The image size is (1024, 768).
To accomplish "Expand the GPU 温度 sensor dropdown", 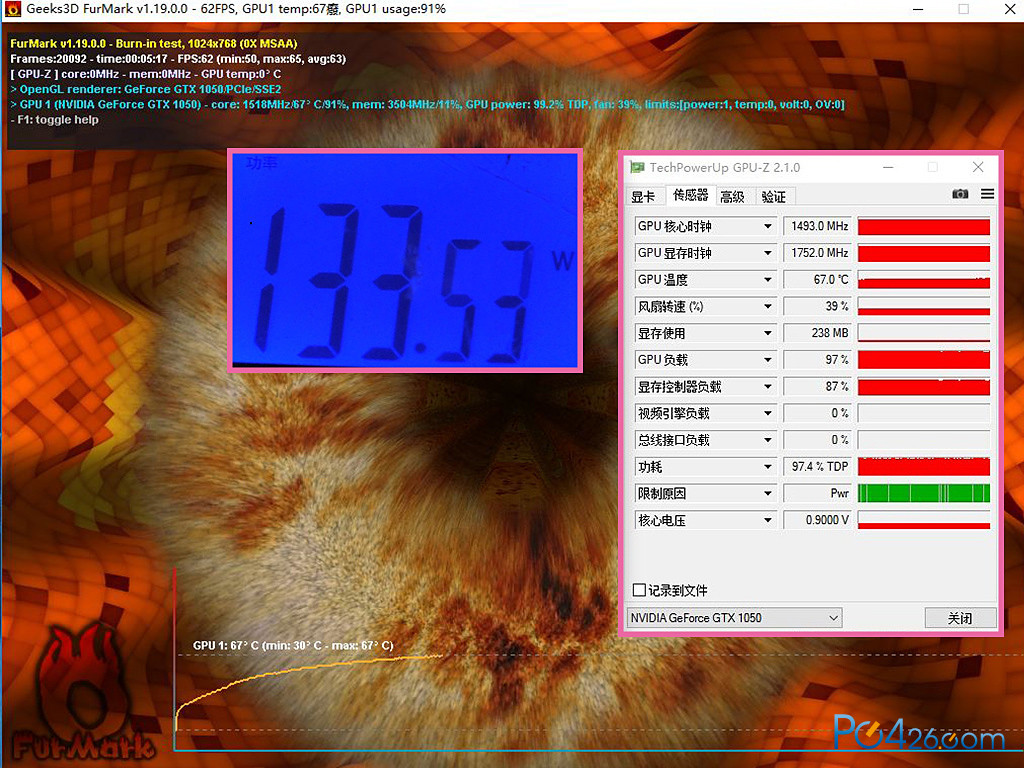I will pos(768,280).
